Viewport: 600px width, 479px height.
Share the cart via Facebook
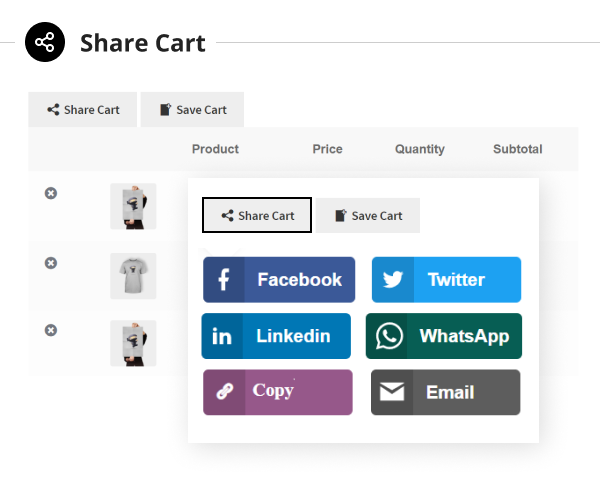279,280
